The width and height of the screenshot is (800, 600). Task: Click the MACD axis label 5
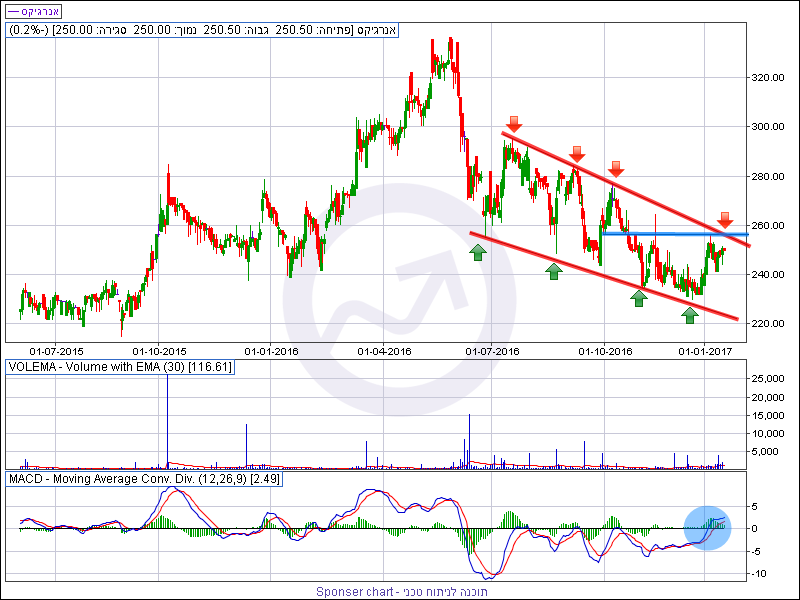click(x=755, y=507)
